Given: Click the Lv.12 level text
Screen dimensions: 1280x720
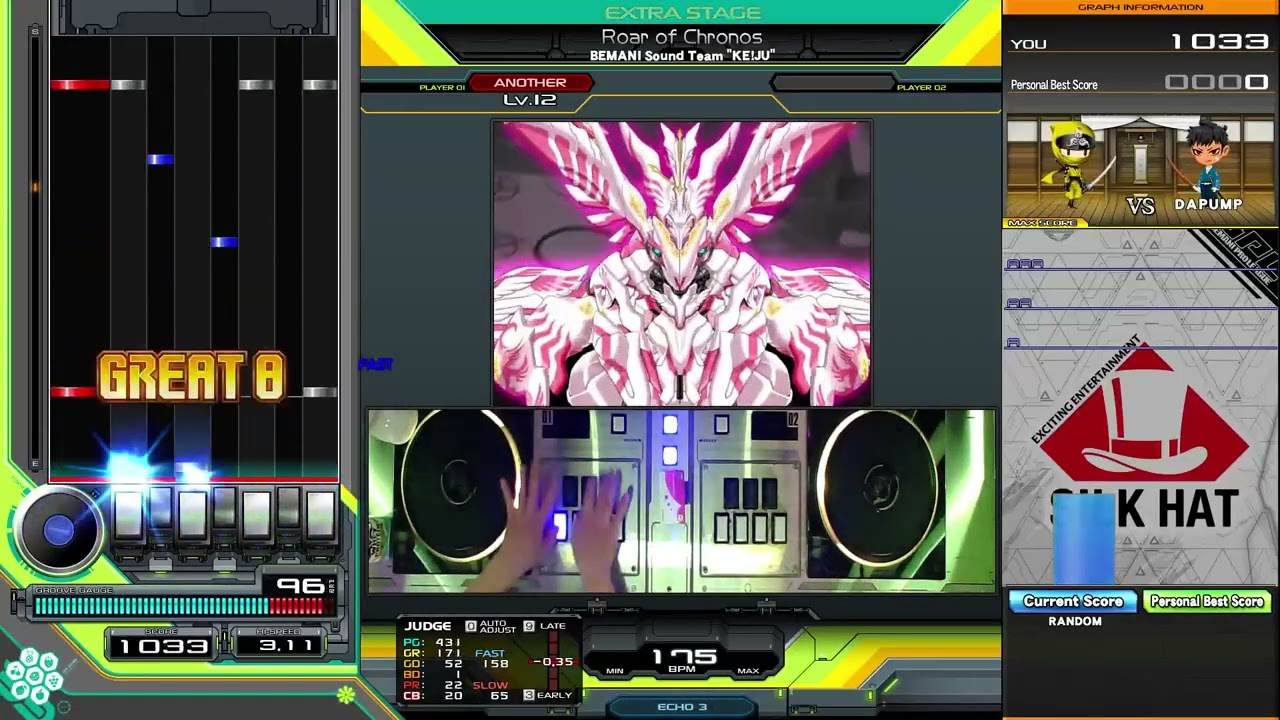Looking at the screenshot, I should tap(530, 100).
